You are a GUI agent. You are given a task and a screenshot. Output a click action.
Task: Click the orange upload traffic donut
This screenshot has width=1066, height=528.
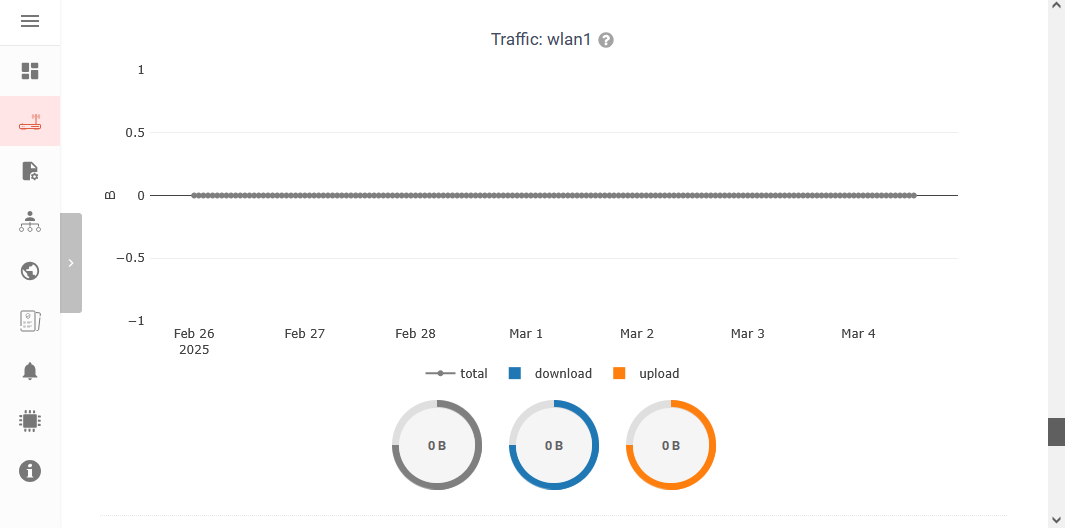pyautogui.click(x=671, y=445)
